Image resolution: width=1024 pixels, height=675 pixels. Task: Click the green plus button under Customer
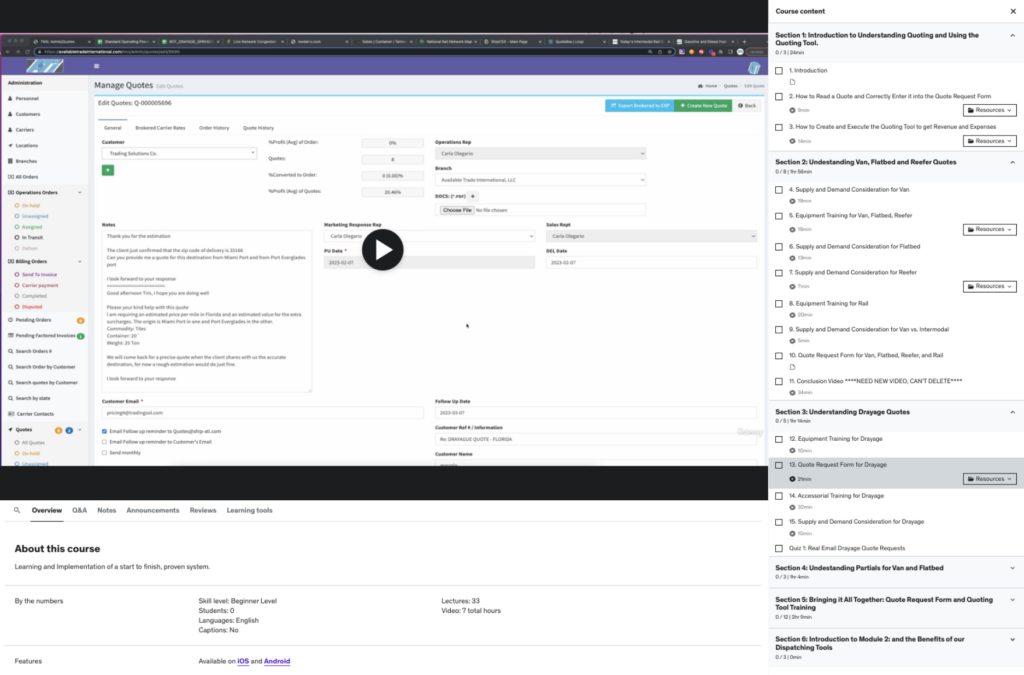click(108, 170)
